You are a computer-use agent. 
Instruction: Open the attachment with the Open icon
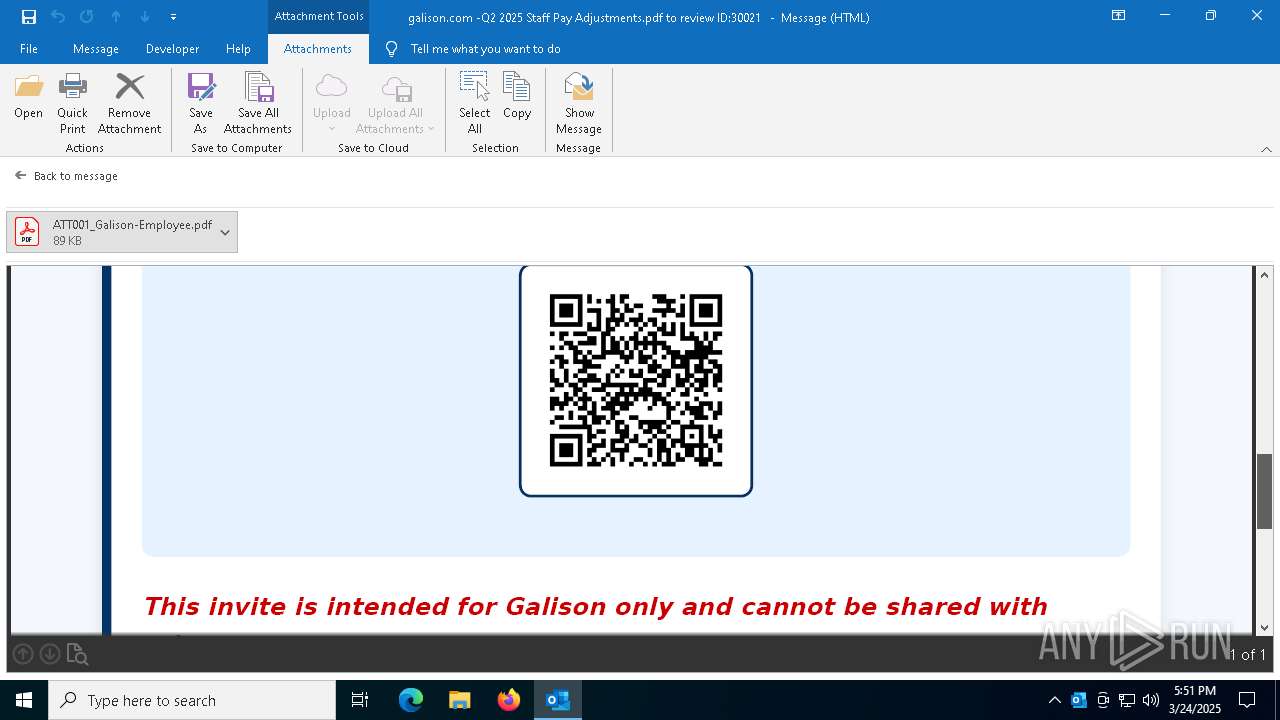click(28, 97)
